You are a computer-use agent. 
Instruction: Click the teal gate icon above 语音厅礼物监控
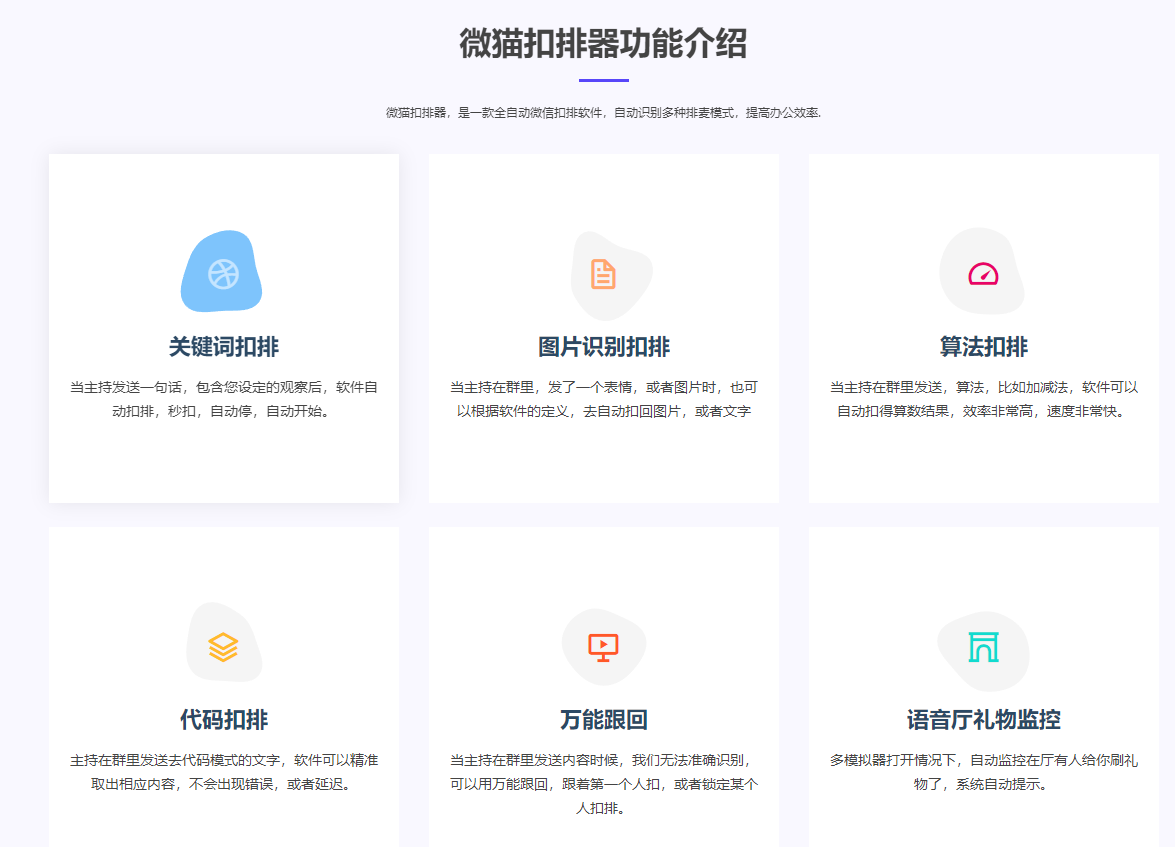(x=983, y=648)
